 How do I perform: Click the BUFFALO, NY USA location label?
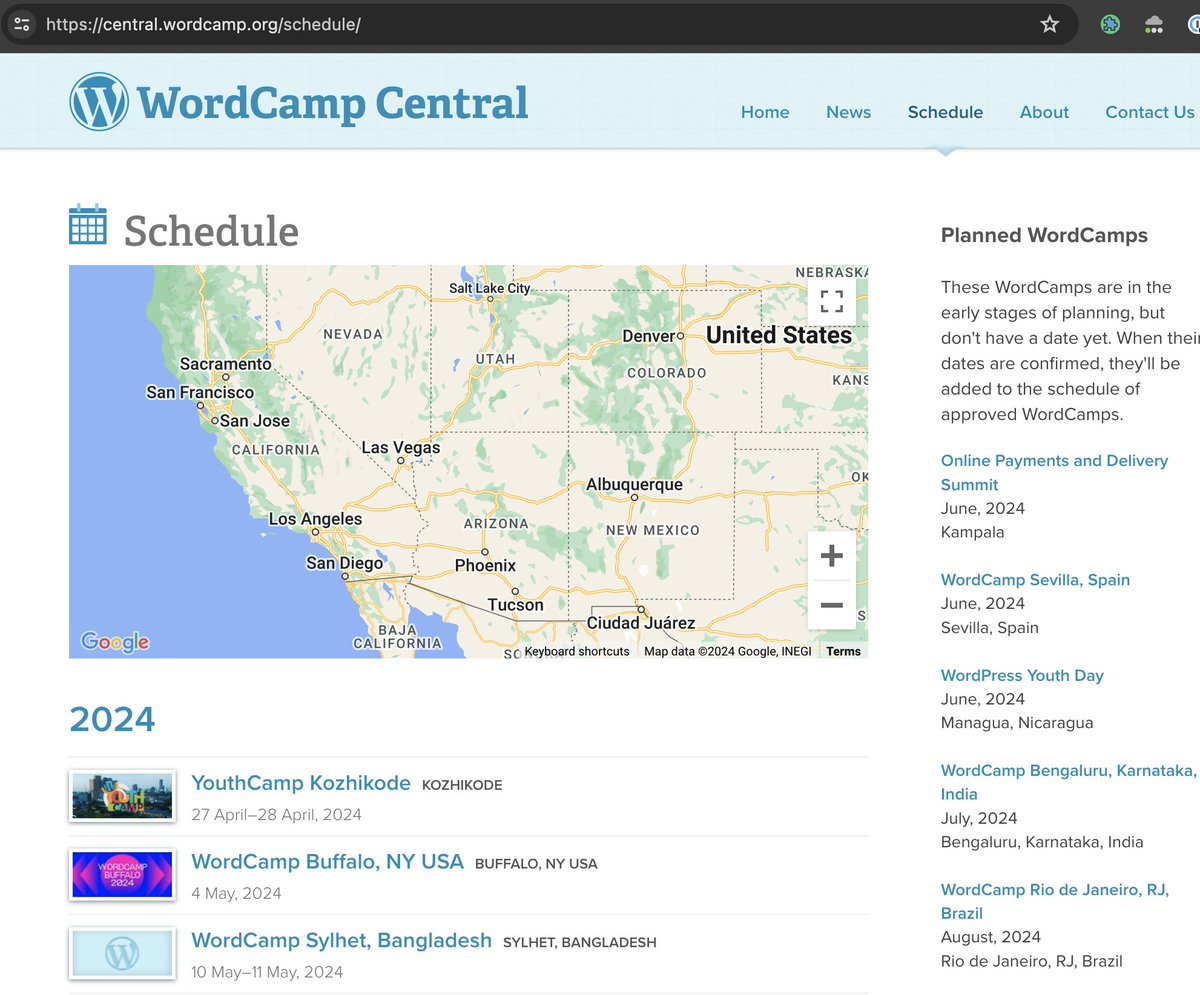point(536,864)
